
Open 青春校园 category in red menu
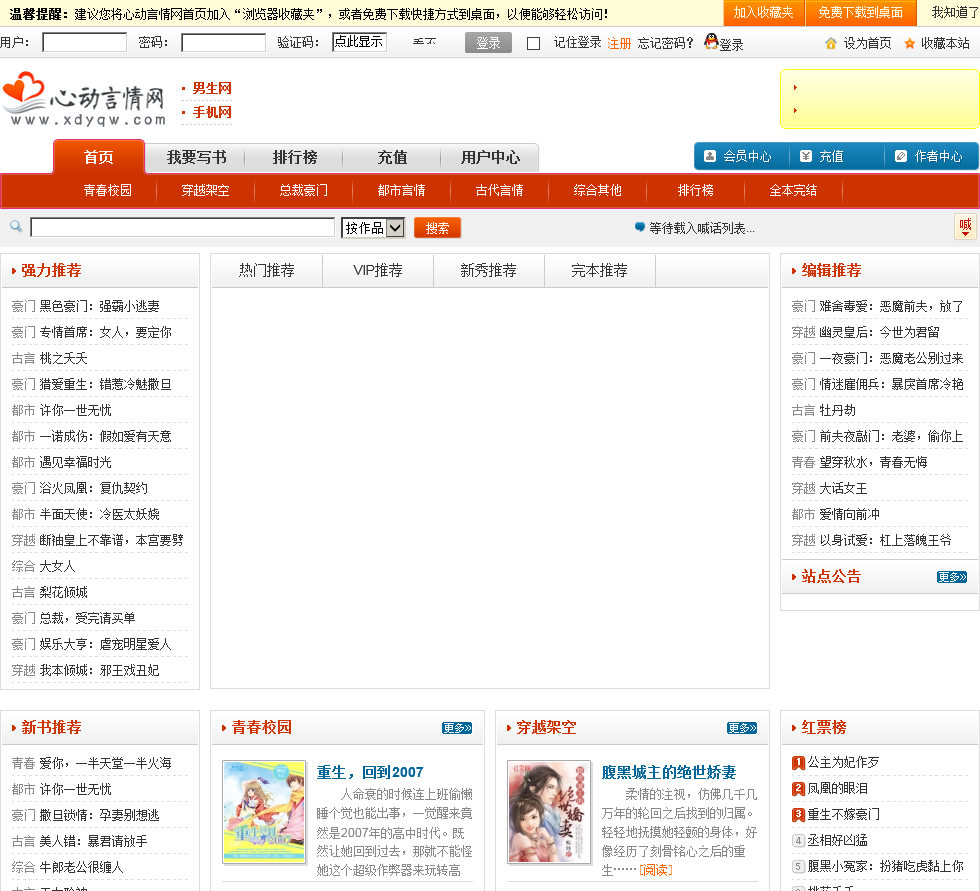[x=108, y=191]
